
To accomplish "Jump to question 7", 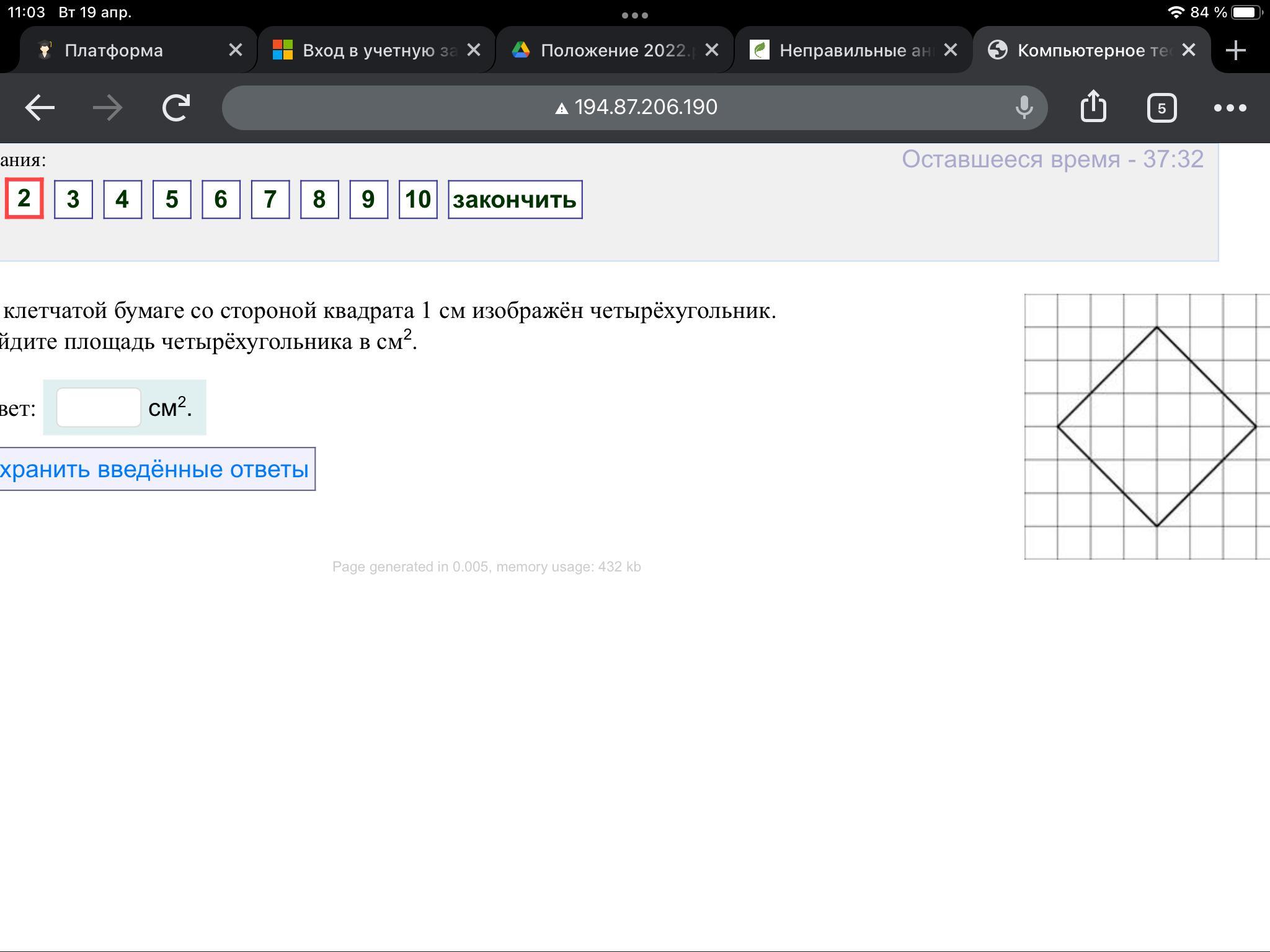I will pyautogui.click(x=270, y=200).
